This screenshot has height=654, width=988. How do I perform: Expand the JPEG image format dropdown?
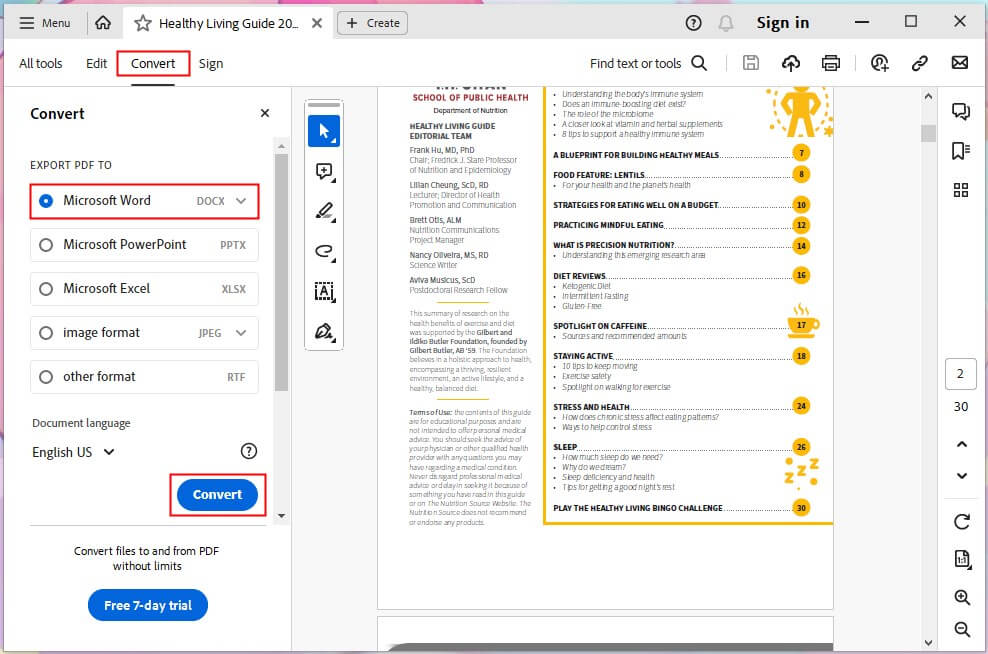[x=241, y=333]
